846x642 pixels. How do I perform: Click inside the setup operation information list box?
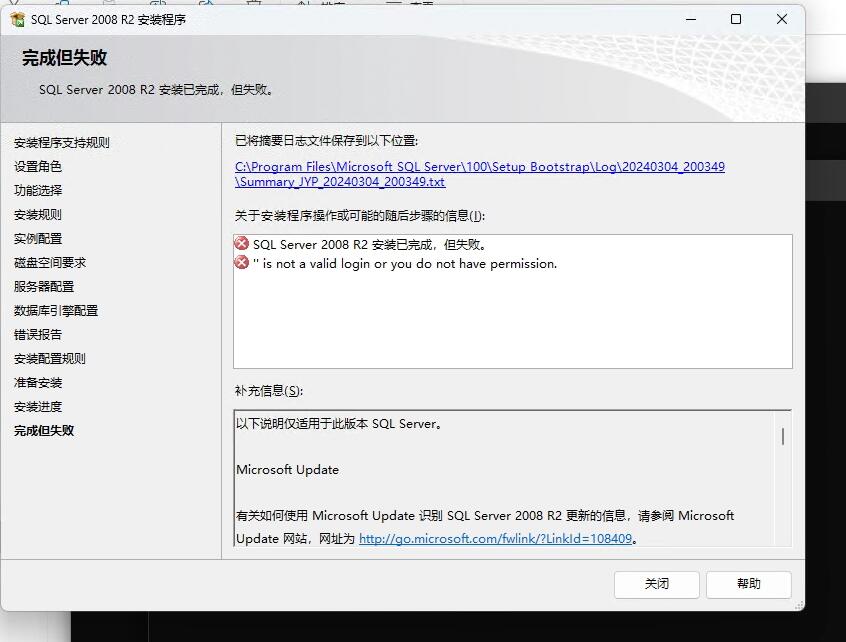click(512, 320)
